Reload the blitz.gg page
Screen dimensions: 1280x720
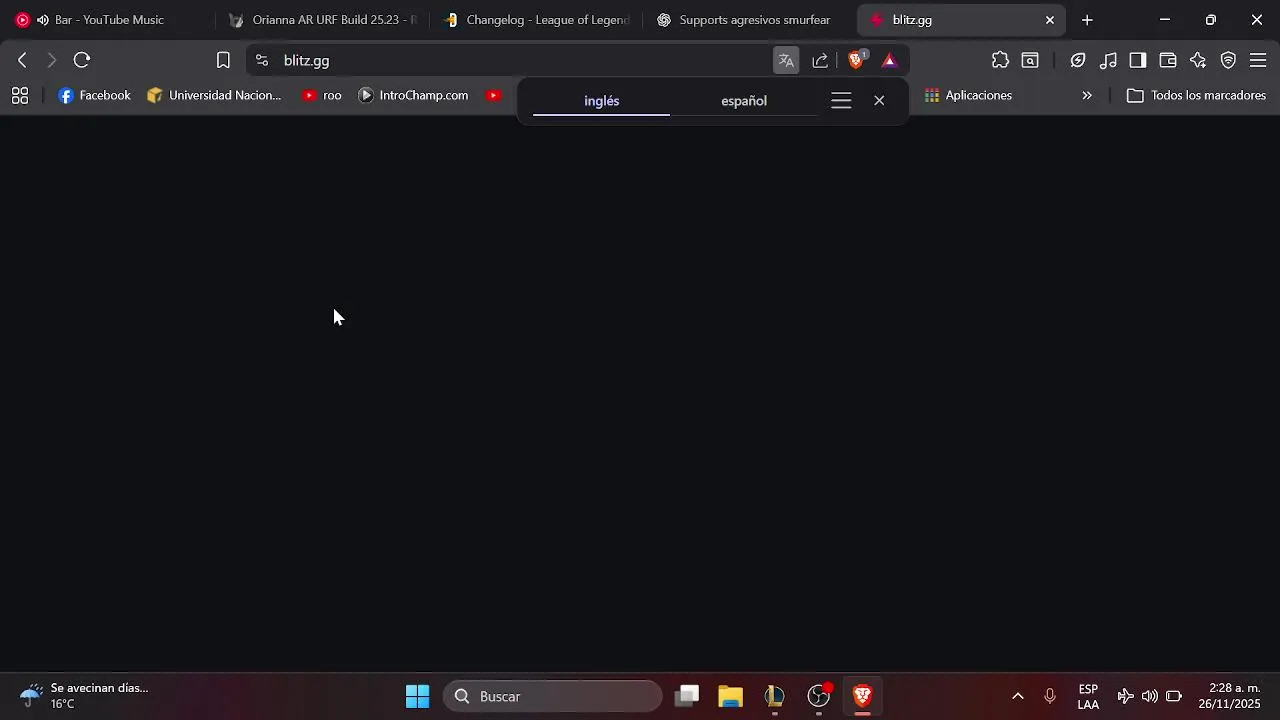[x=82, y=60]
